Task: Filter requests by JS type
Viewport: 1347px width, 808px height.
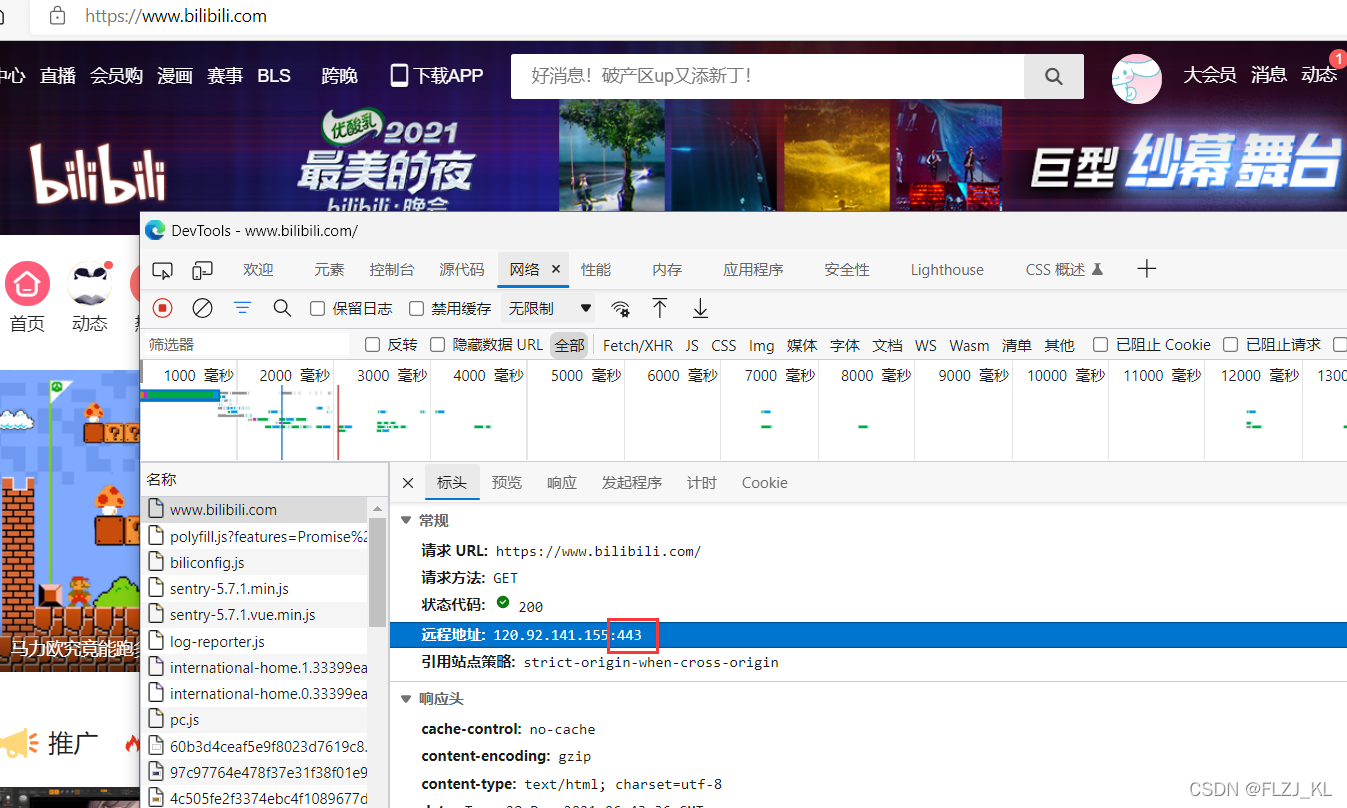Action: [x=692, y=345]
